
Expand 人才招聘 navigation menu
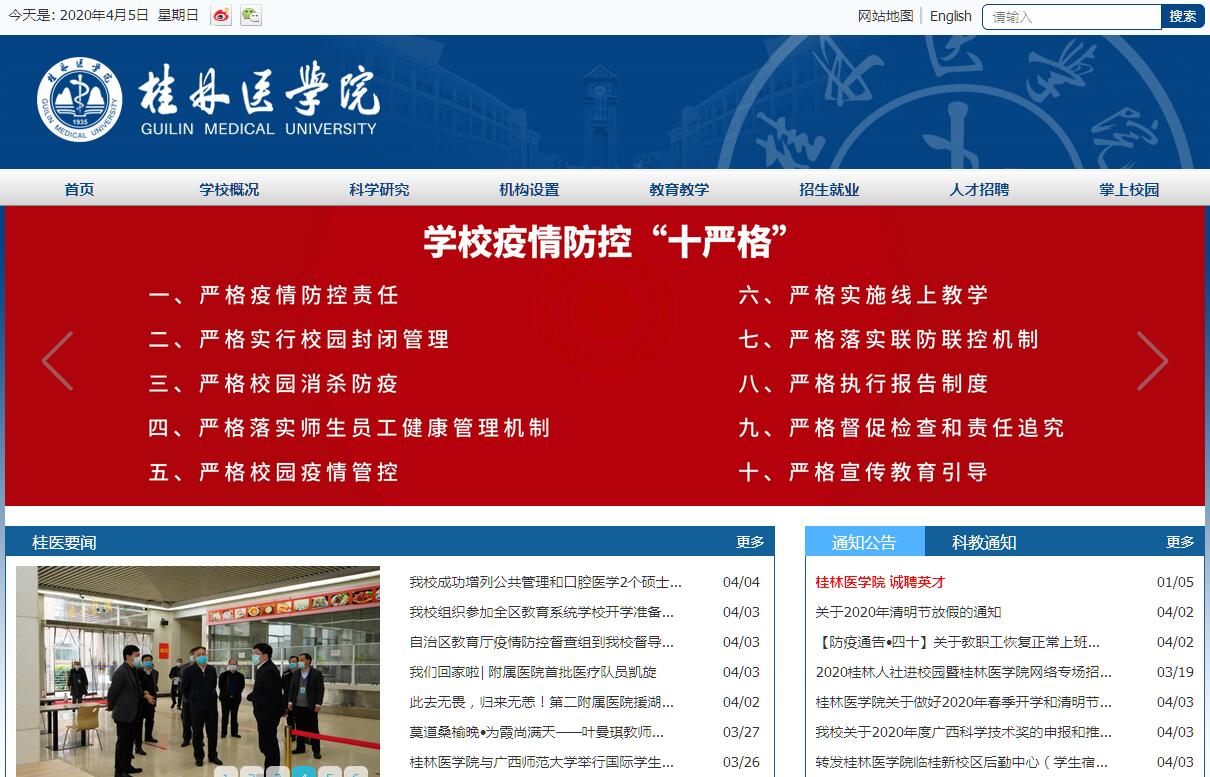(979, 189)
